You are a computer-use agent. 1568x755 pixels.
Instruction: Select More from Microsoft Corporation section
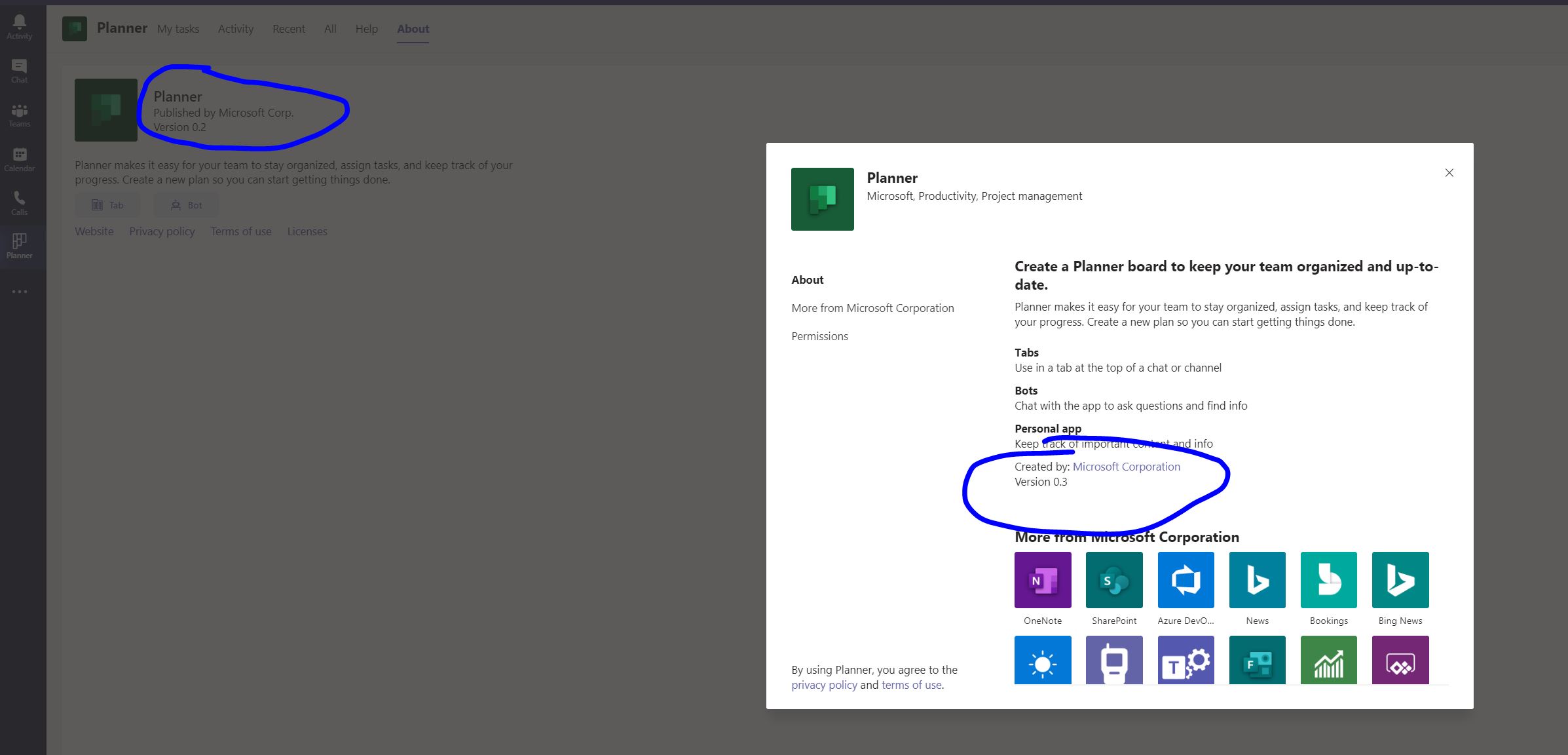[x=872, y=308]
